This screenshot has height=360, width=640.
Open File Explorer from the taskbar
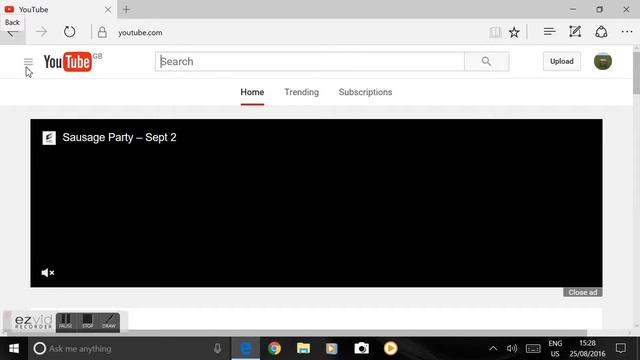tap(303, 349)
